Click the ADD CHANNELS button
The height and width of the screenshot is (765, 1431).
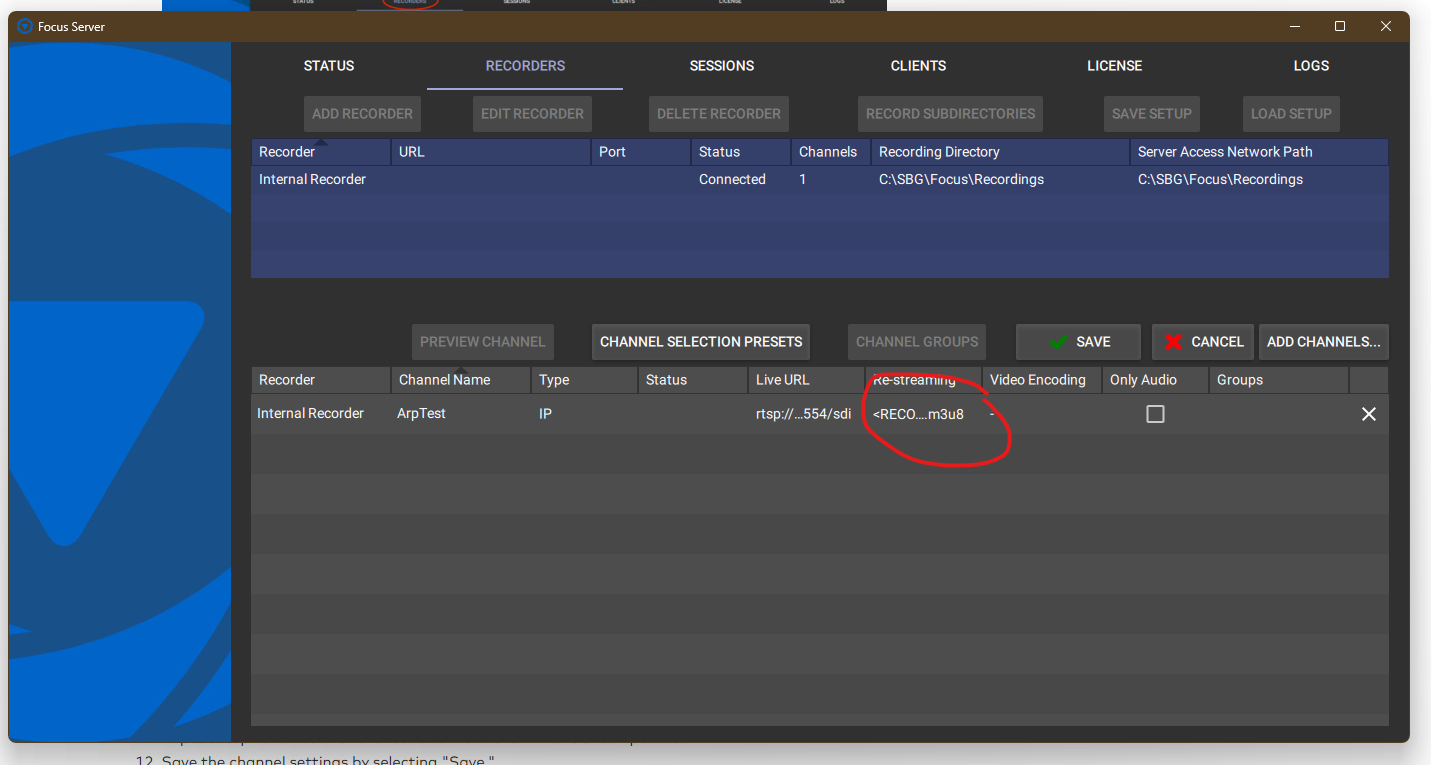coord(1323,341)
